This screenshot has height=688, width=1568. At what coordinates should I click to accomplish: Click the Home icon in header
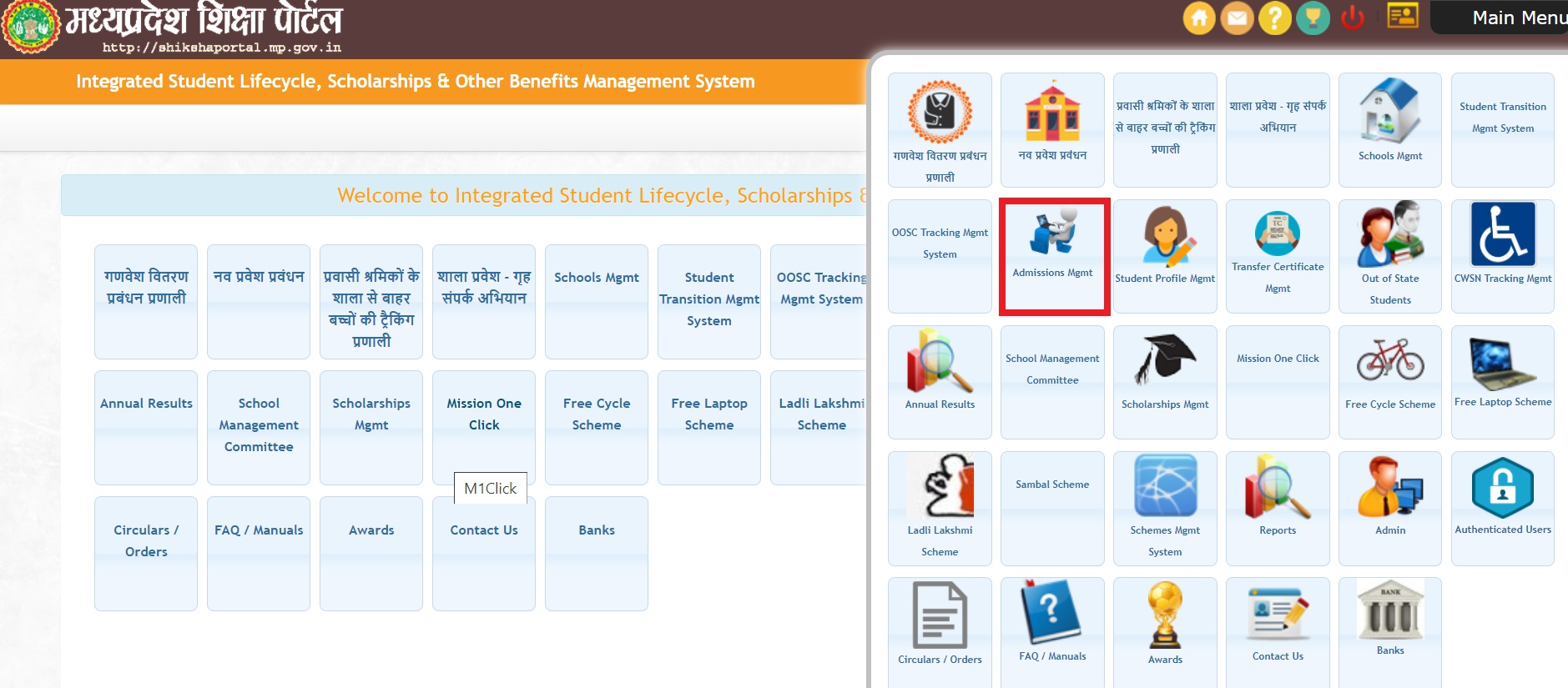pyautogui.click(x=1198, y=18)
